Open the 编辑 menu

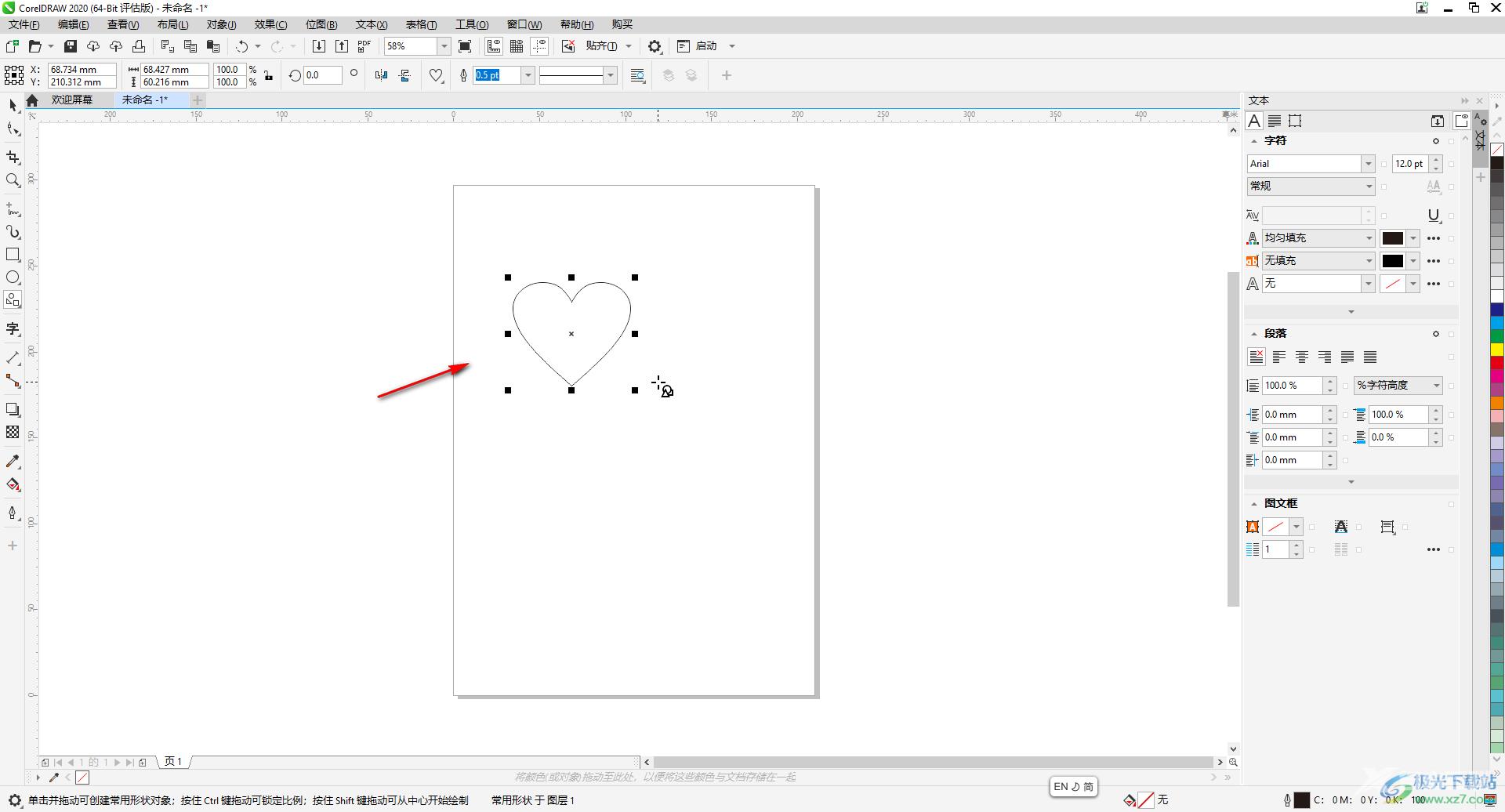[73, 24]
